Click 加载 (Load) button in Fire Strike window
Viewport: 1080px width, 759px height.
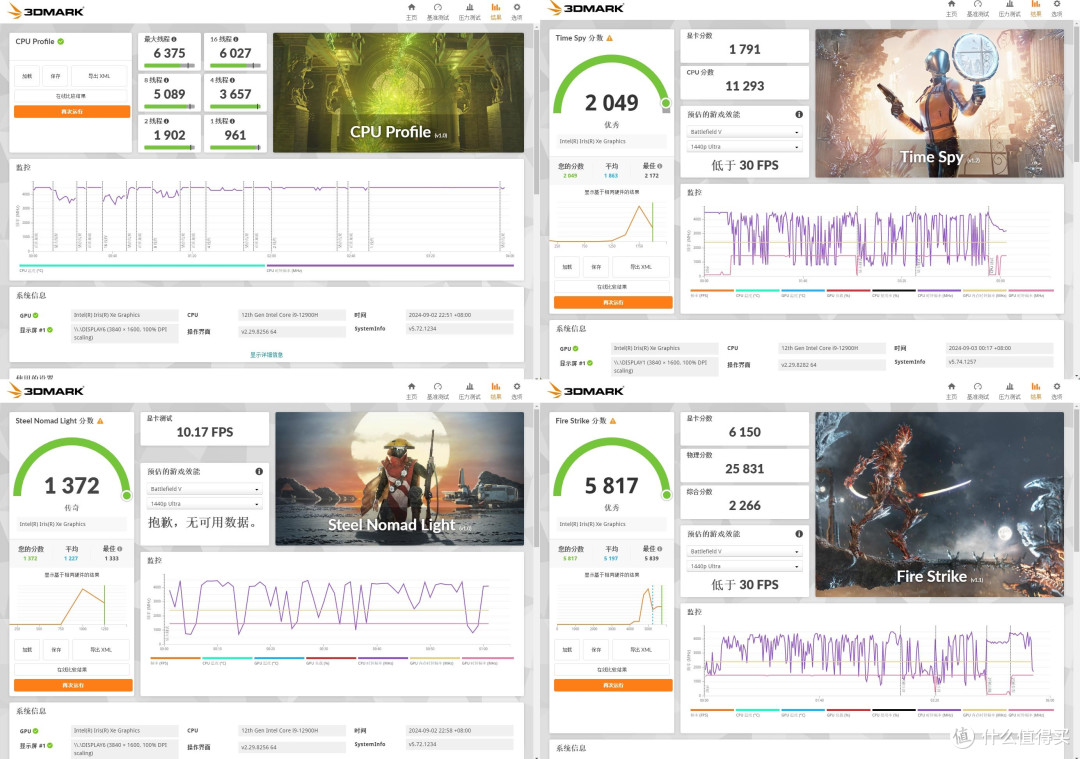(567, 649)
